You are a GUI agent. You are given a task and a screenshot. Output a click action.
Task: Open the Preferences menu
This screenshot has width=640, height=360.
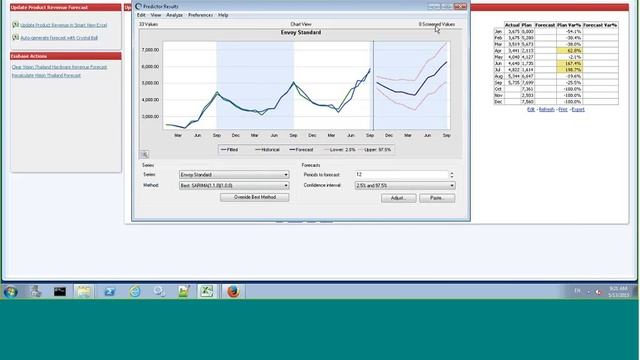(200, 15)
